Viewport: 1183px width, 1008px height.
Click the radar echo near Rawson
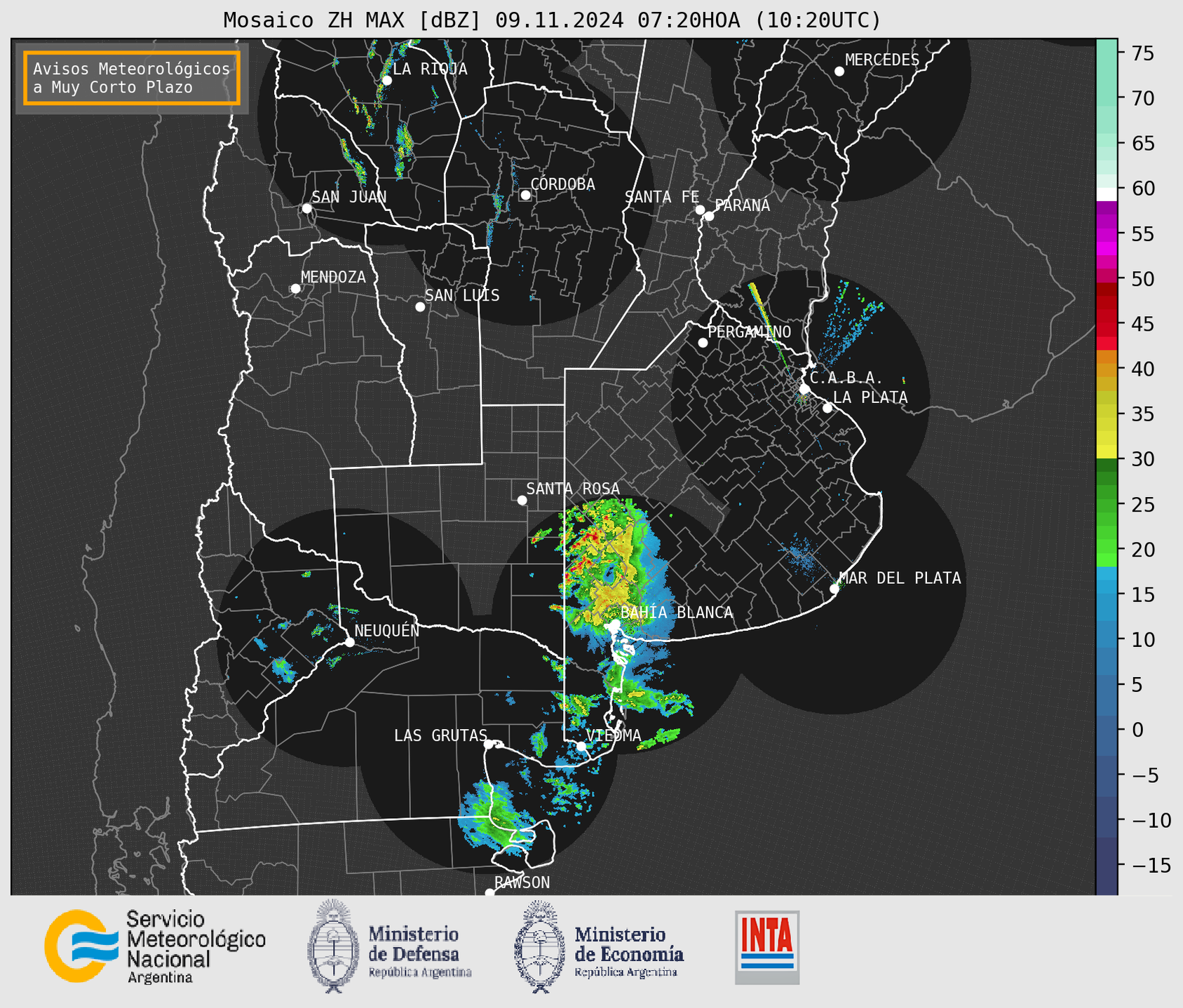494,819
